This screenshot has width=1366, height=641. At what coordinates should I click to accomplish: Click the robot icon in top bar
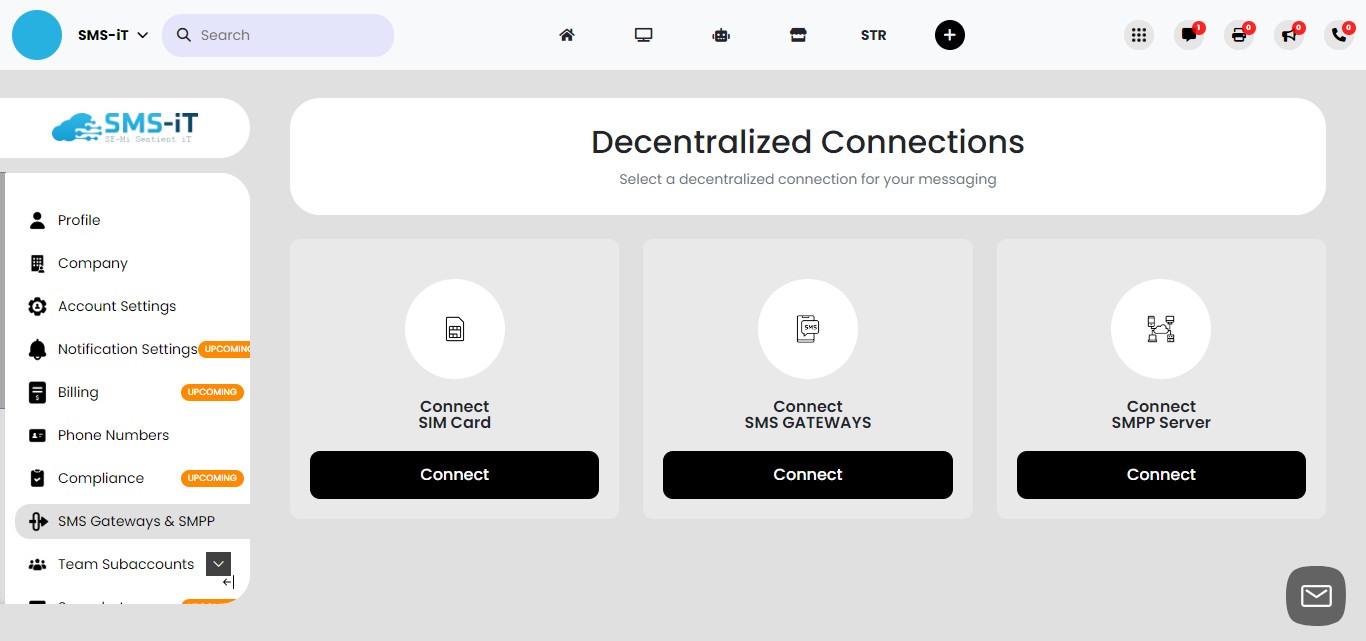coord(721,35)
